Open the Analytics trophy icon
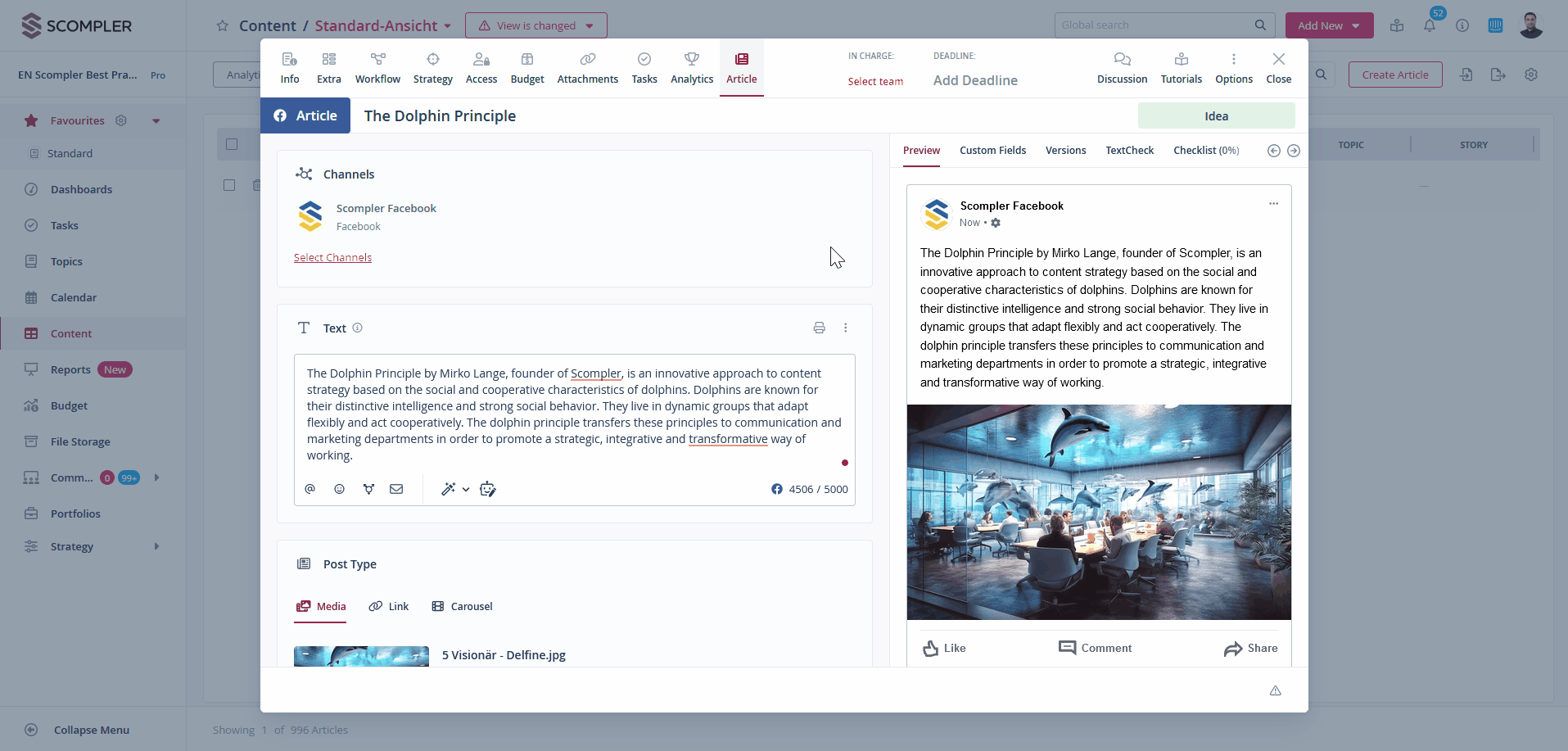The height and width of the screenshot is (751, 1568). point(691,60)
